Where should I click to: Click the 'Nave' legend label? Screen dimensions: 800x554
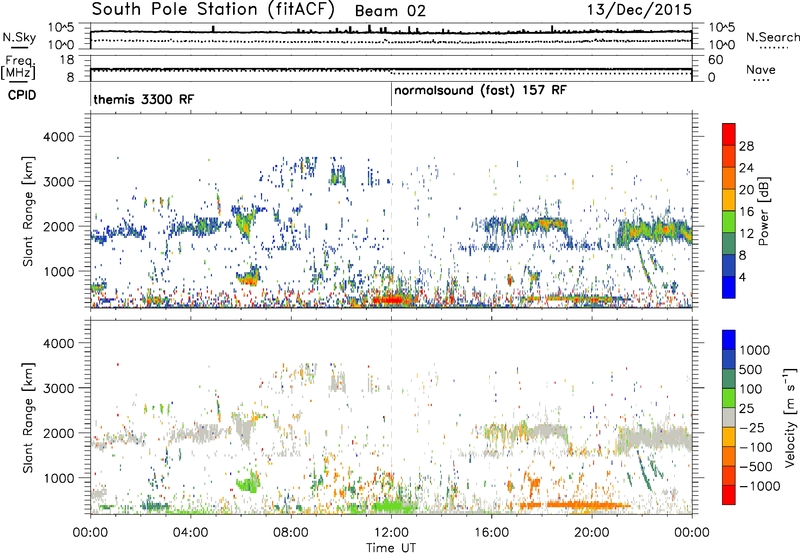761,69
